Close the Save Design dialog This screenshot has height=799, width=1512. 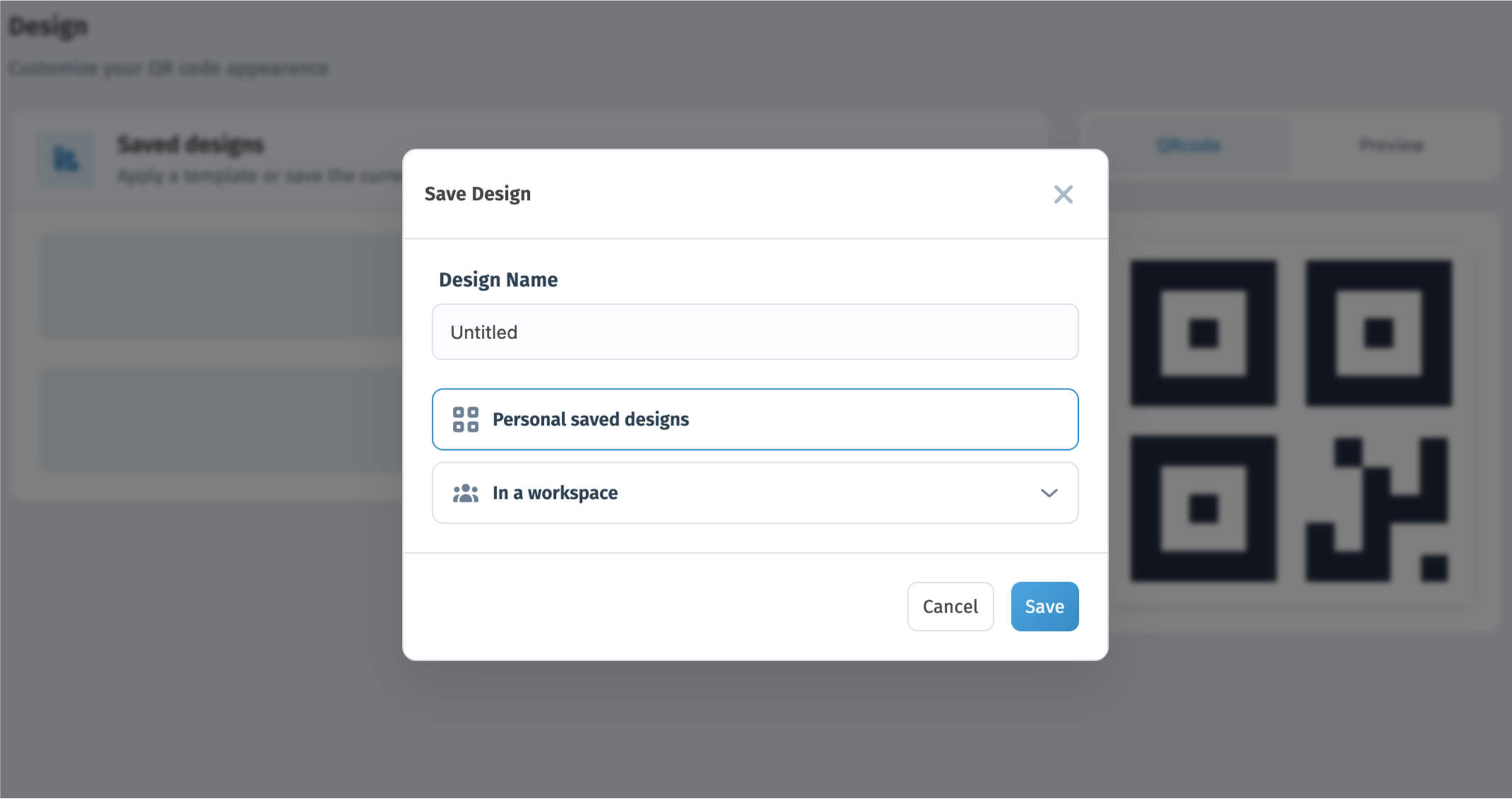(x=1063, y=194)
